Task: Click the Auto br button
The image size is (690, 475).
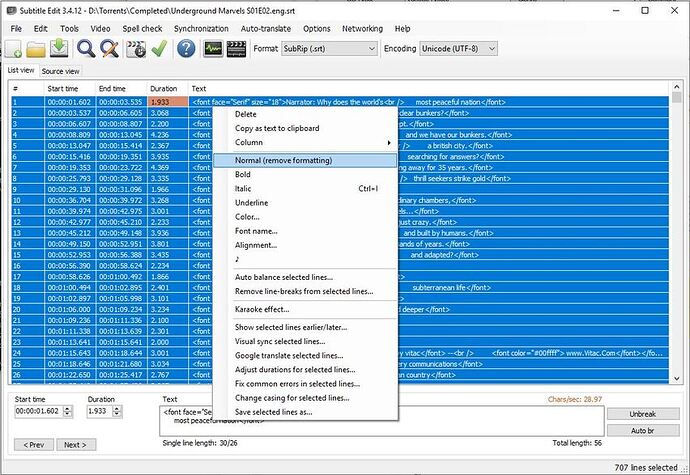Action: click(643, 429)
